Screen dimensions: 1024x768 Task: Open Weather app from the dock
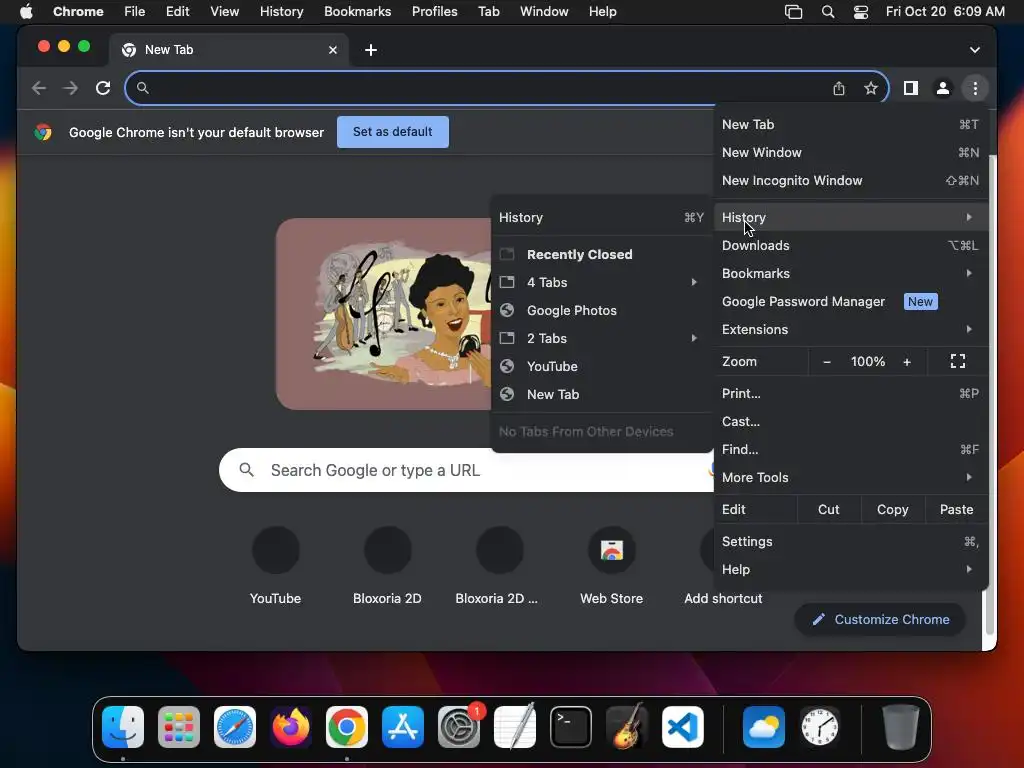click(x=763, y=727)
